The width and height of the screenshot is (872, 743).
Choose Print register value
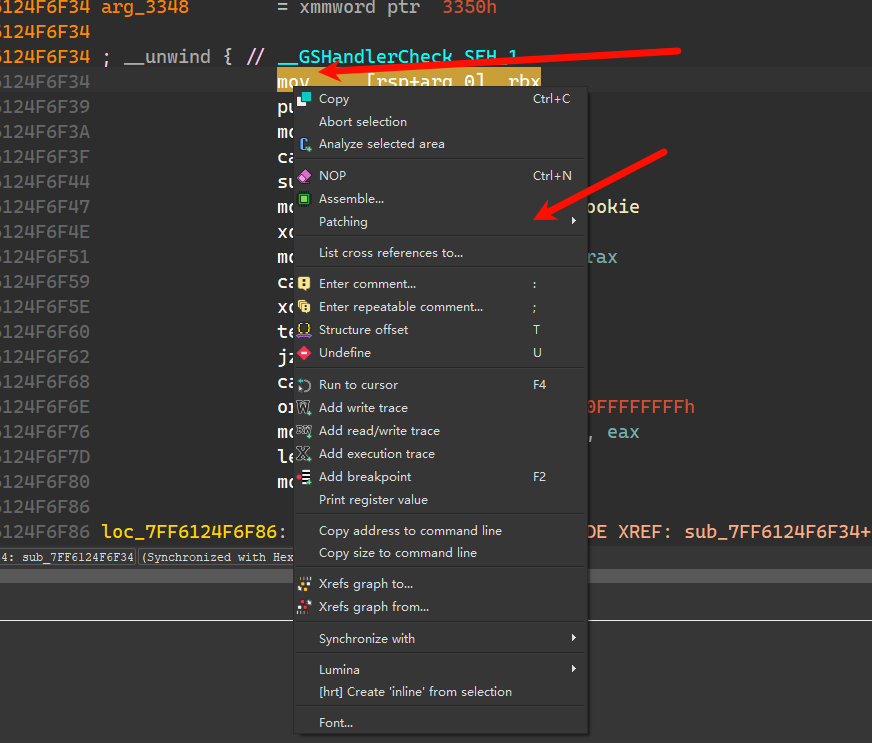click(x=440, y=500)
